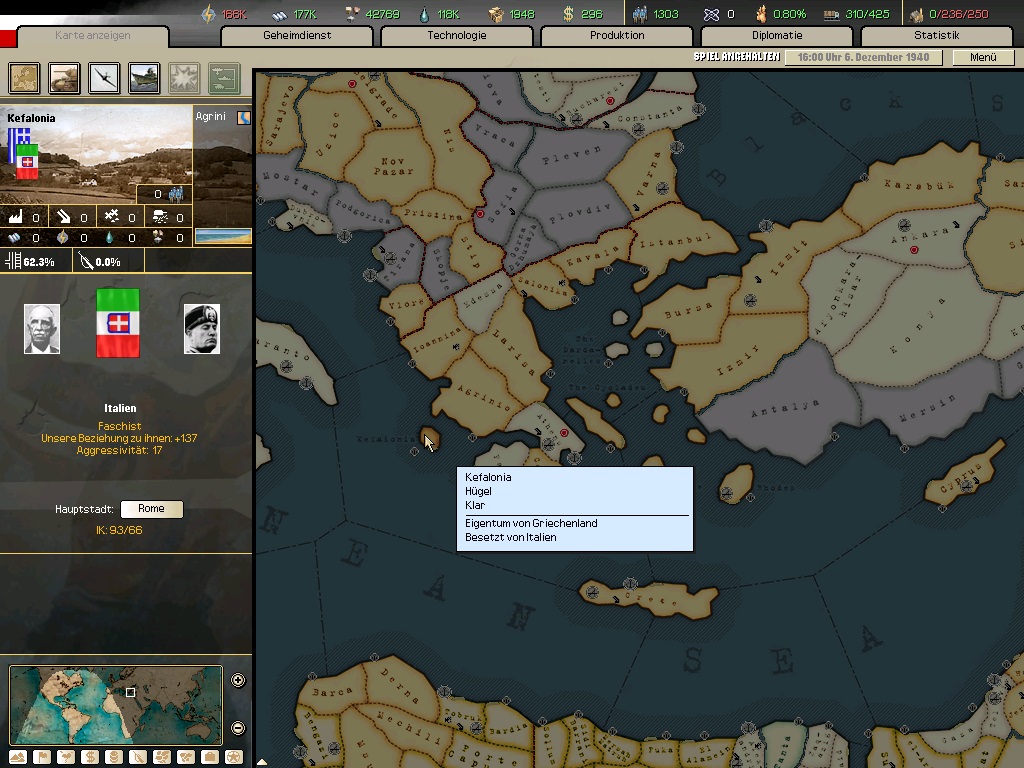Switch to the Diplomatie tab
The width and height of the screenshot is (1024, 768).
point(776,36)
